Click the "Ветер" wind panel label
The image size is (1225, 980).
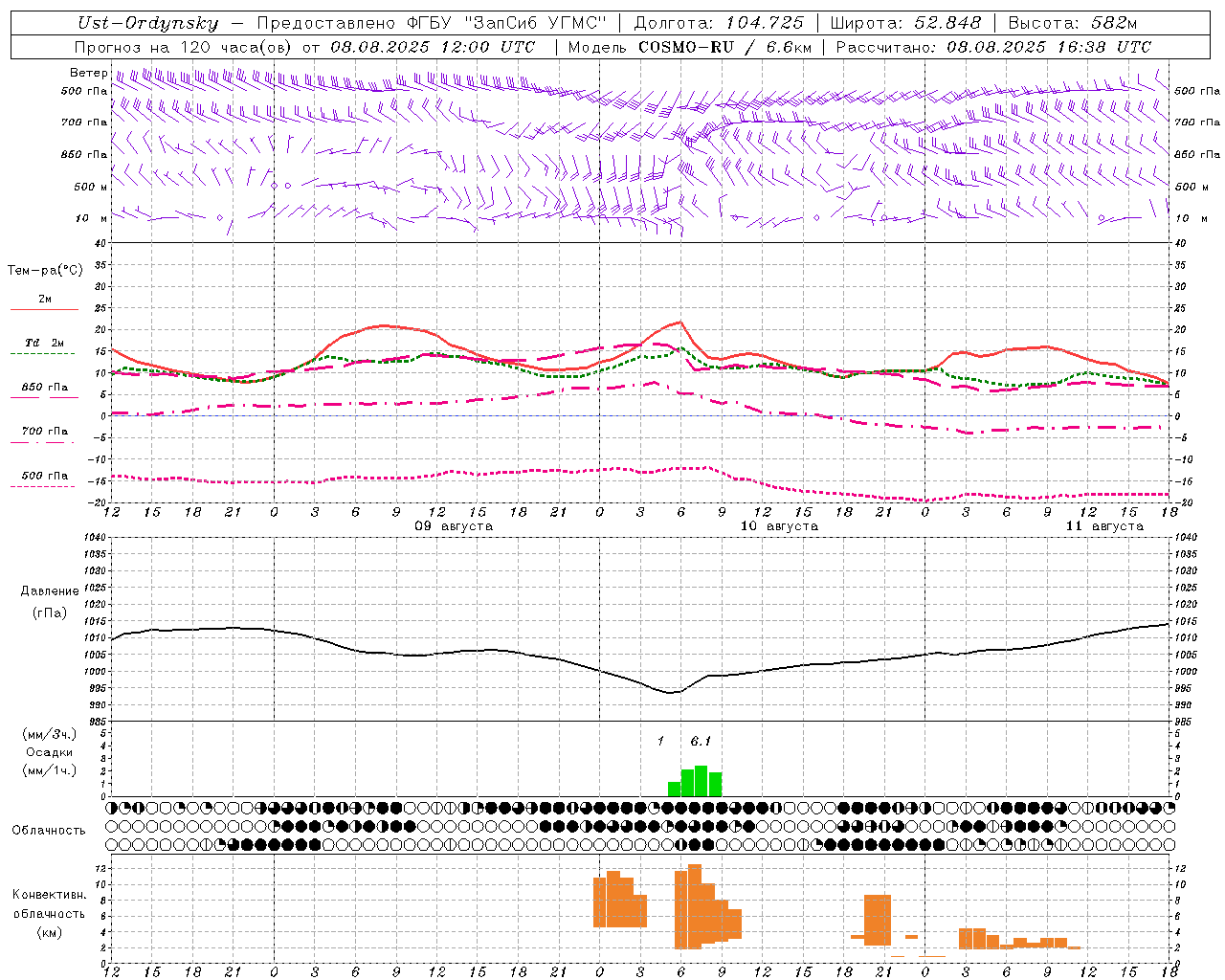click(88, 73)
